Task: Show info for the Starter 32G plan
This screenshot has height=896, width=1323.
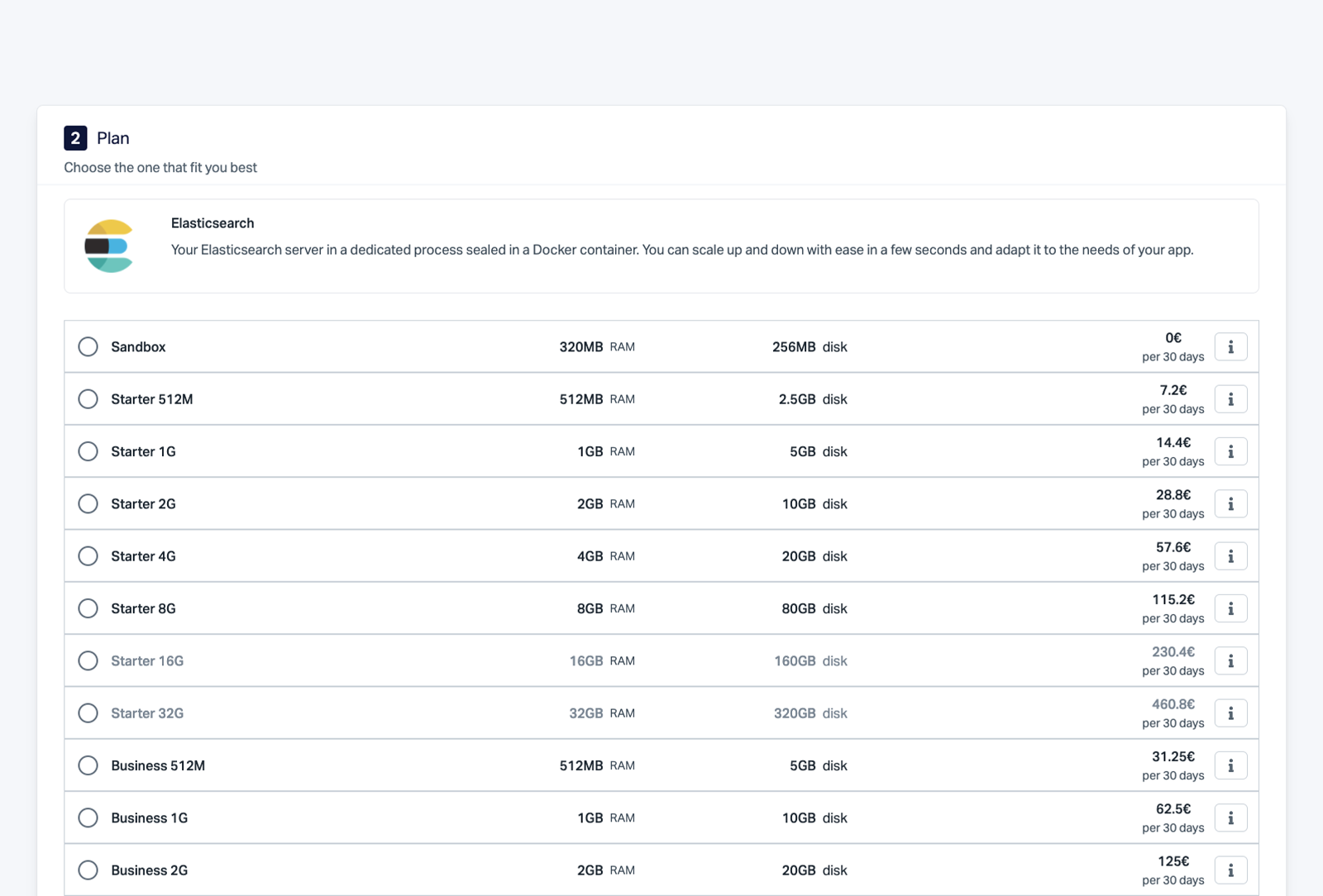Action: click(1230, 713)
